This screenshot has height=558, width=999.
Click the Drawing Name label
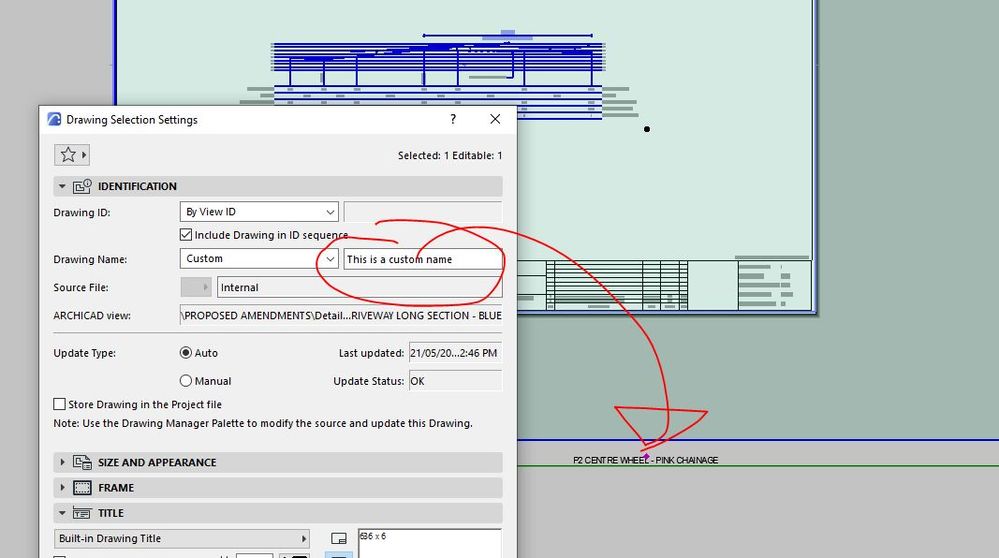click(x=90, y=259)
